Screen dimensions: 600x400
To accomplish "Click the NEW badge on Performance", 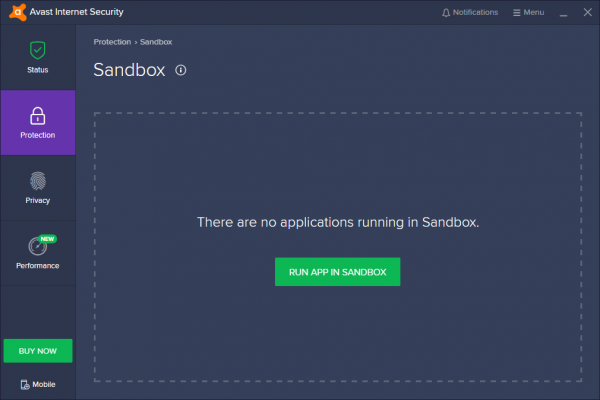I will pyautogui.click(x=48, y=239).
